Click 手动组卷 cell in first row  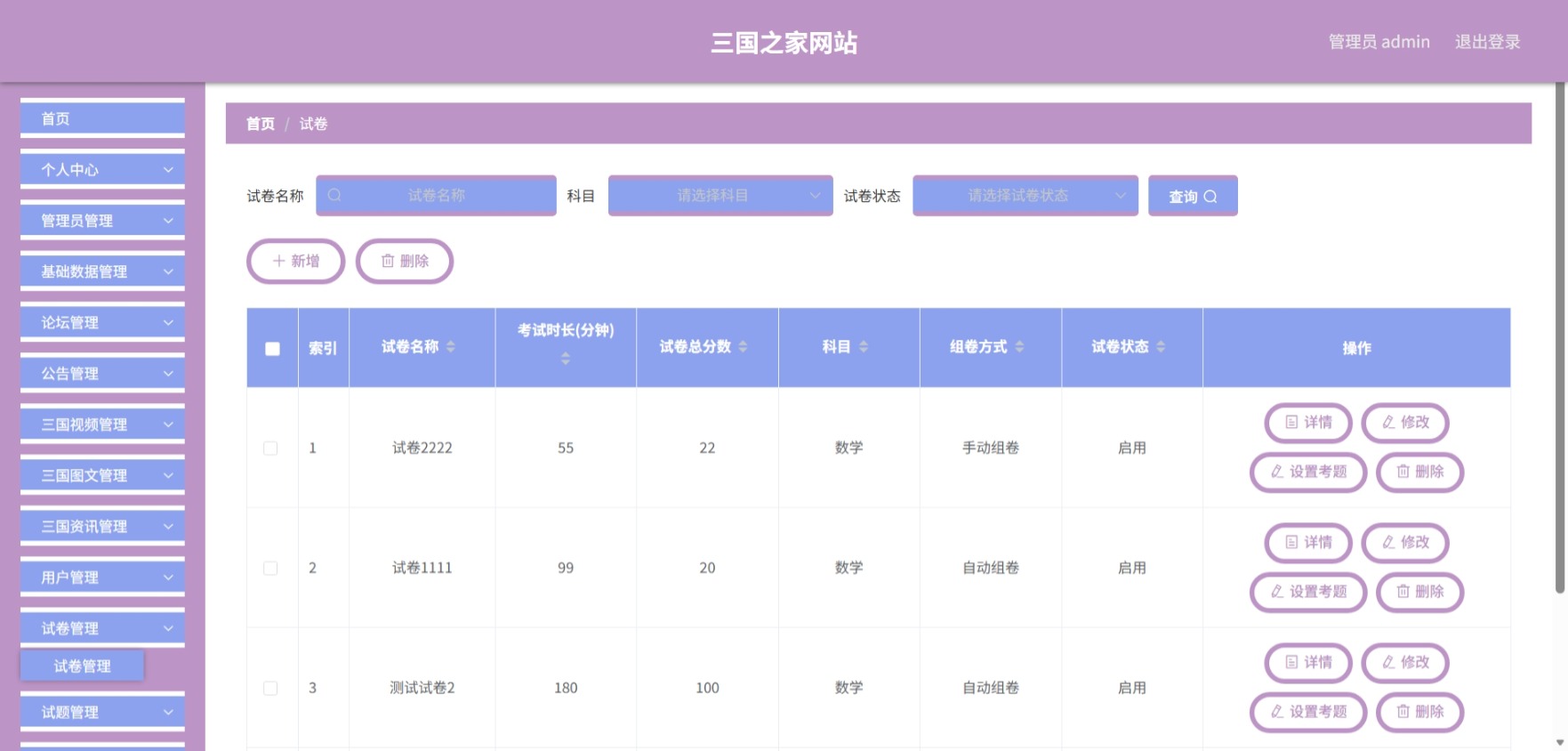click(x=991, y=448)
